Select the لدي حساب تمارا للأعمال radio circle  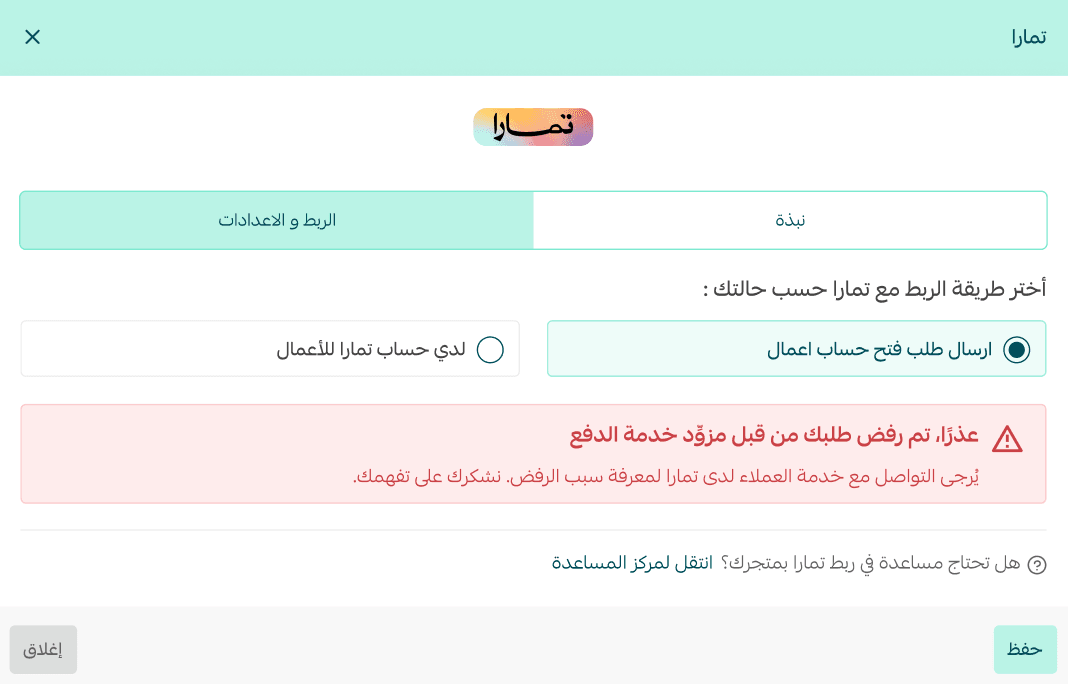[490, 349]
